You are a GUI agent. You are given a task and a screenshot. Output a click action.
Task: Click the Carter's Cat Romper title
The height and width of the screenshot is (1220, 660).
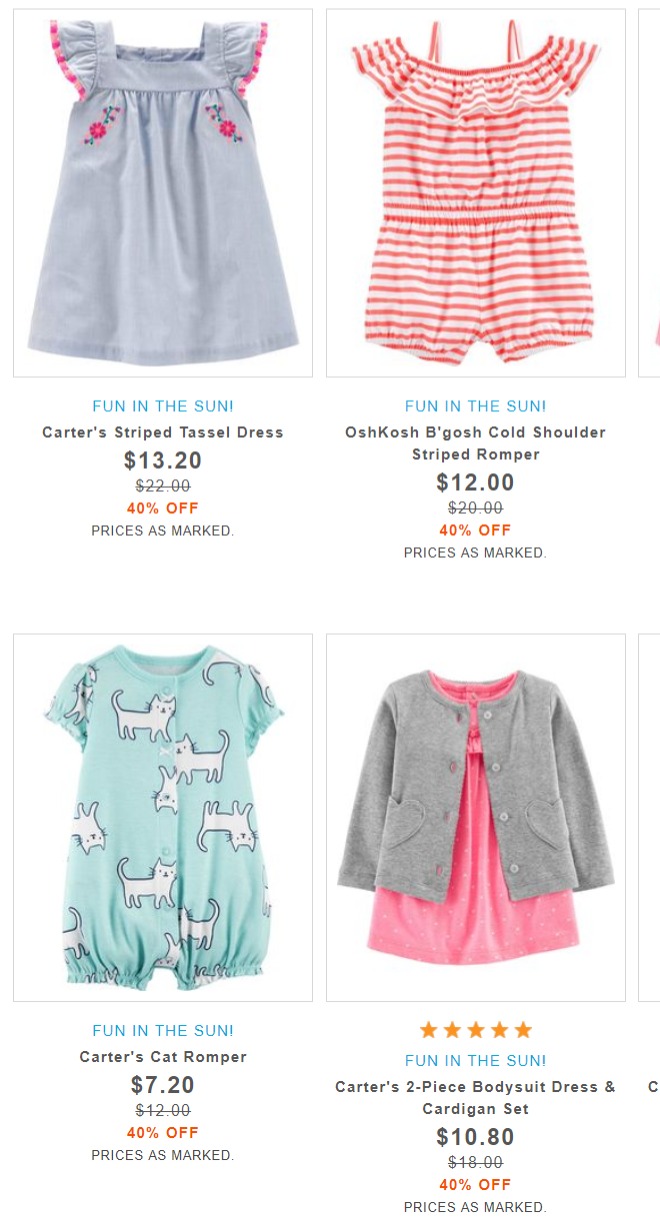click(163, 1057)
